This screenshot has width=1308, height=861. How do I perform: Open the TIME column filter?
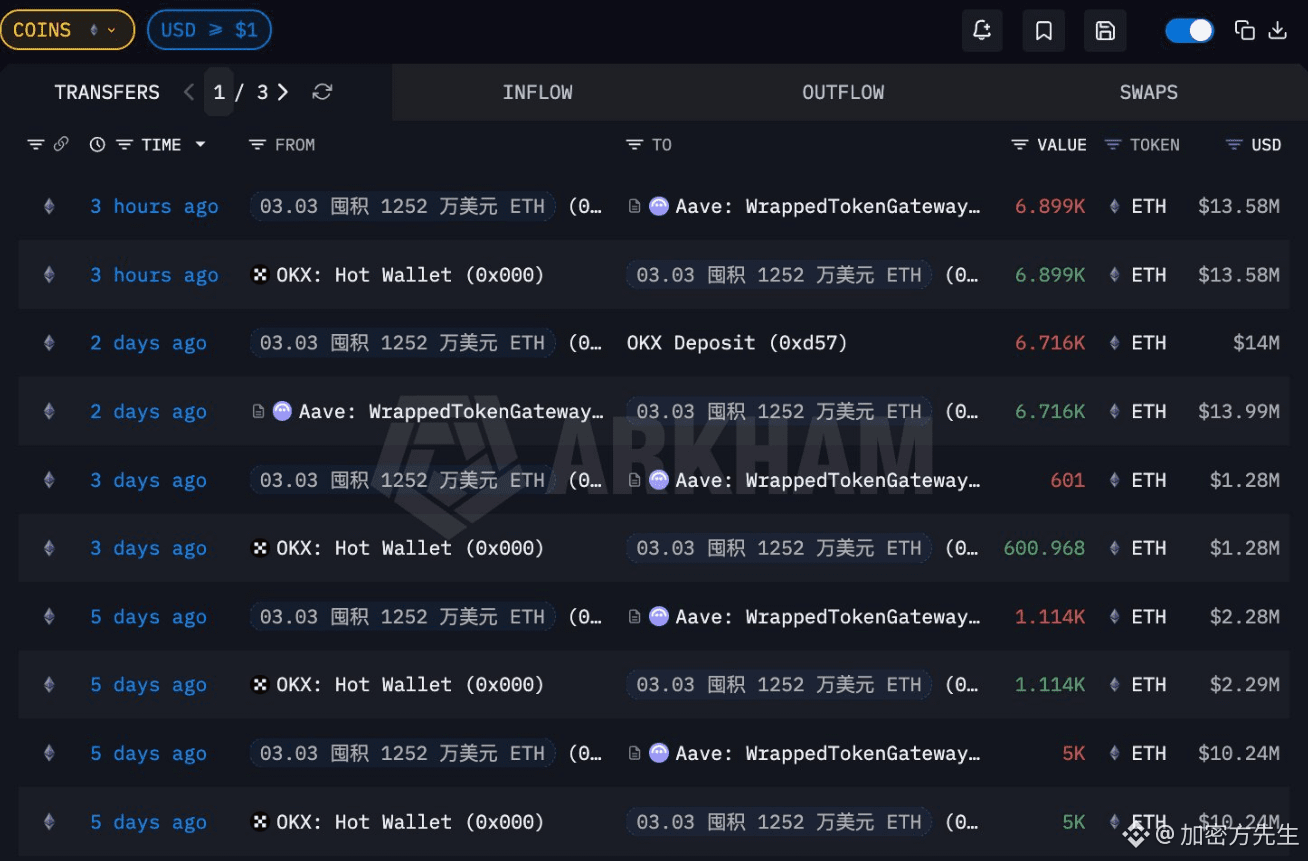[125, 145]
